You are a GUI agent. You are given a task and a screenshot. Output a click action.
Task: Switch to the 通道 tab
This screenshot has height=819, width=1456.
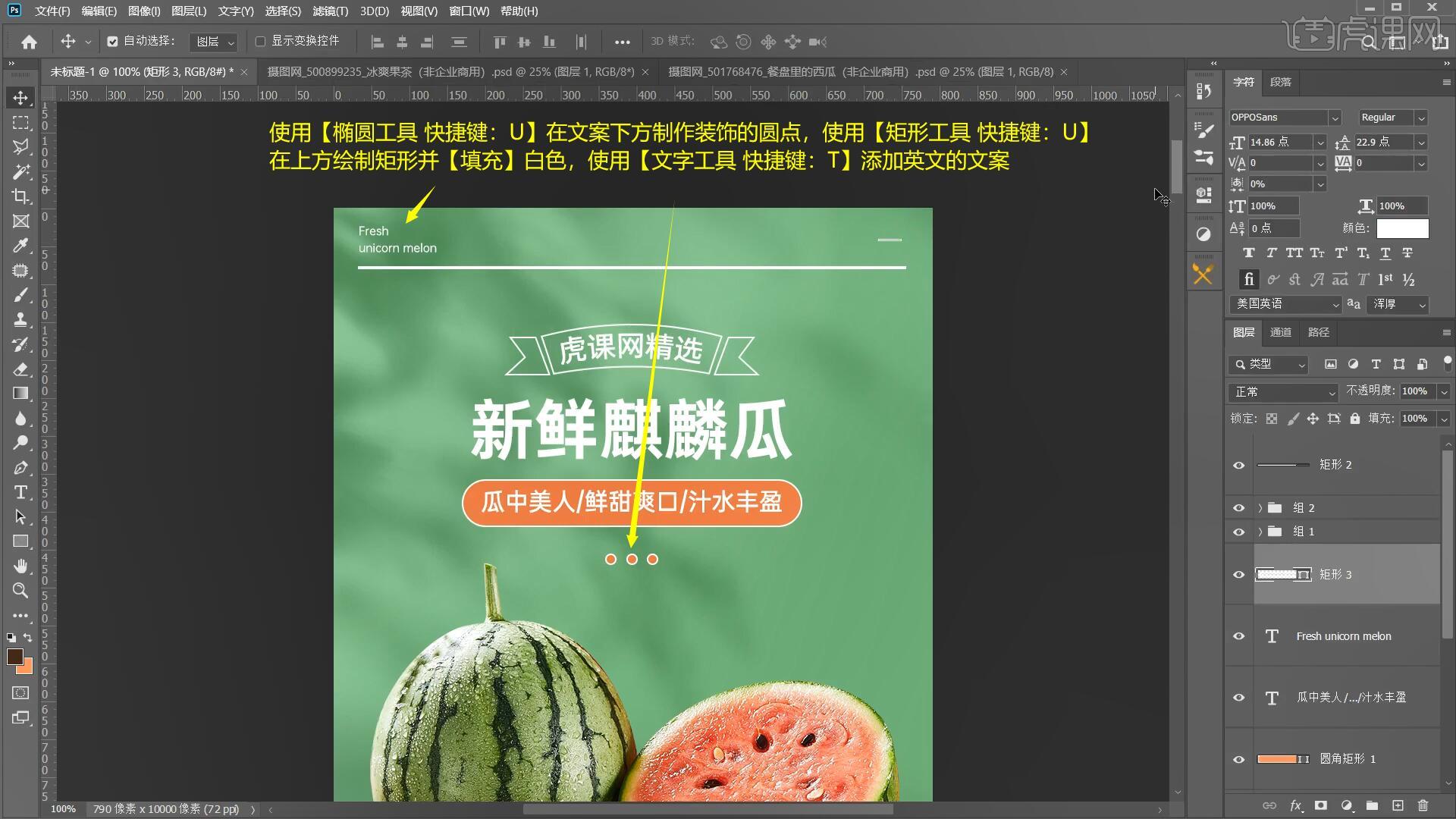1281,332
